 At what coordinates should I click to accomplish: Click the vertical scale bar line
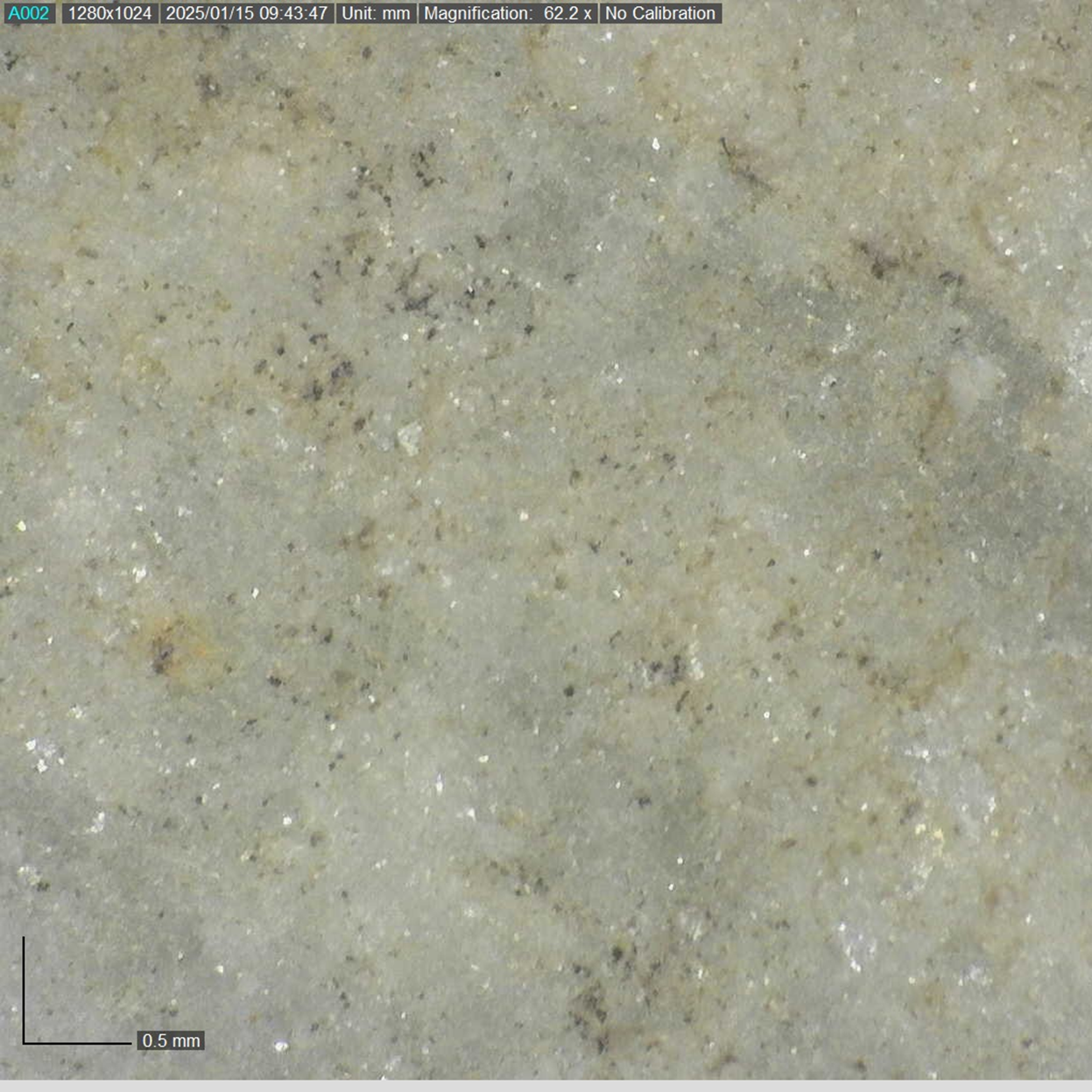(x=24, y=990)
